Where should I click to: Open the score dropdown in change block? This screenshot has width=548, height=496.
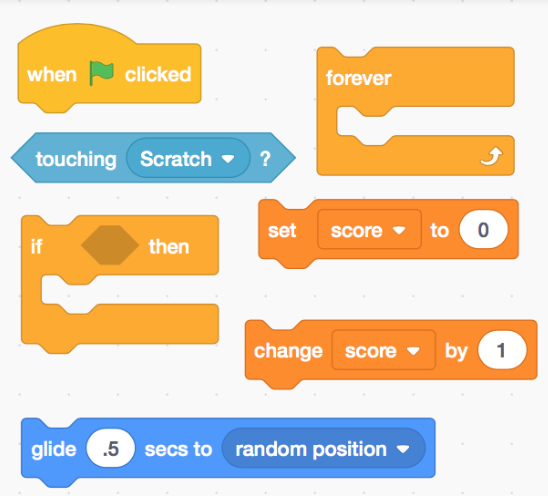tap(383, 350)
